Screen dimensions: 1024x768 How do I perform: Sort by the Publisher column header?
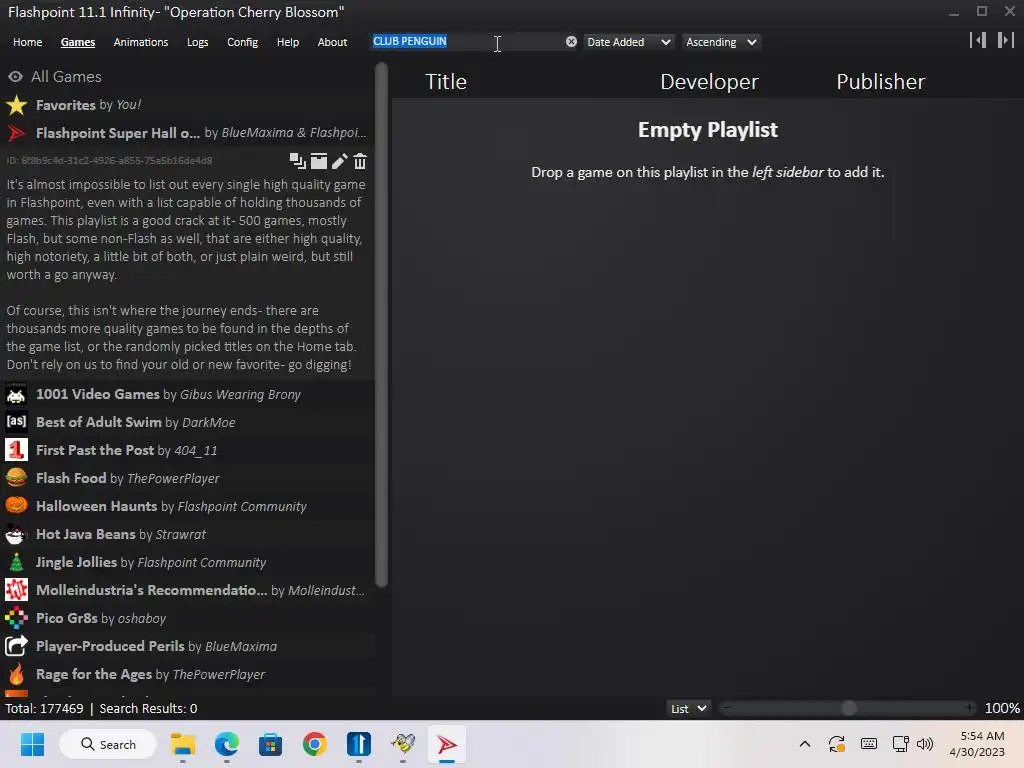880,82
